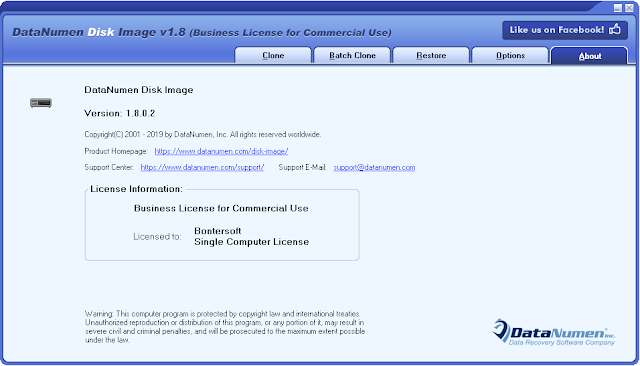Click the DataNumen company logo
Viewport: 640px width, 366px height.
coord(553,333)
